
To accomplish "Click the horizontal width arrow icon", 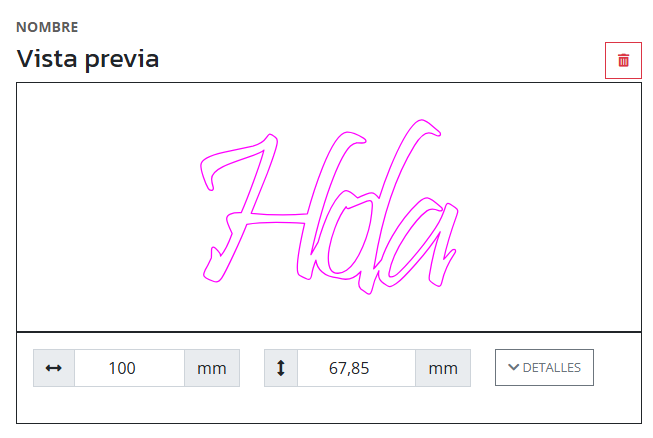I will pyautogui.click(x=54, y=368).
